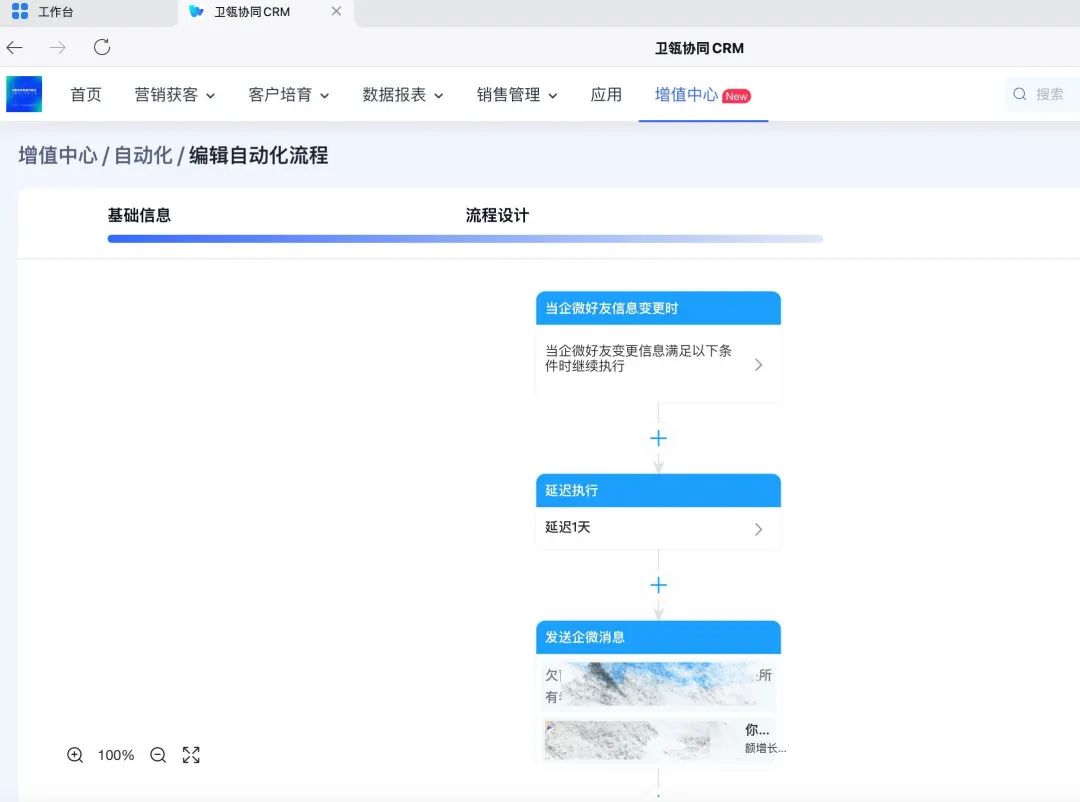
Task: Refresh the page with the reload icon
Action: pyautogui.click(x=102, y=46)
